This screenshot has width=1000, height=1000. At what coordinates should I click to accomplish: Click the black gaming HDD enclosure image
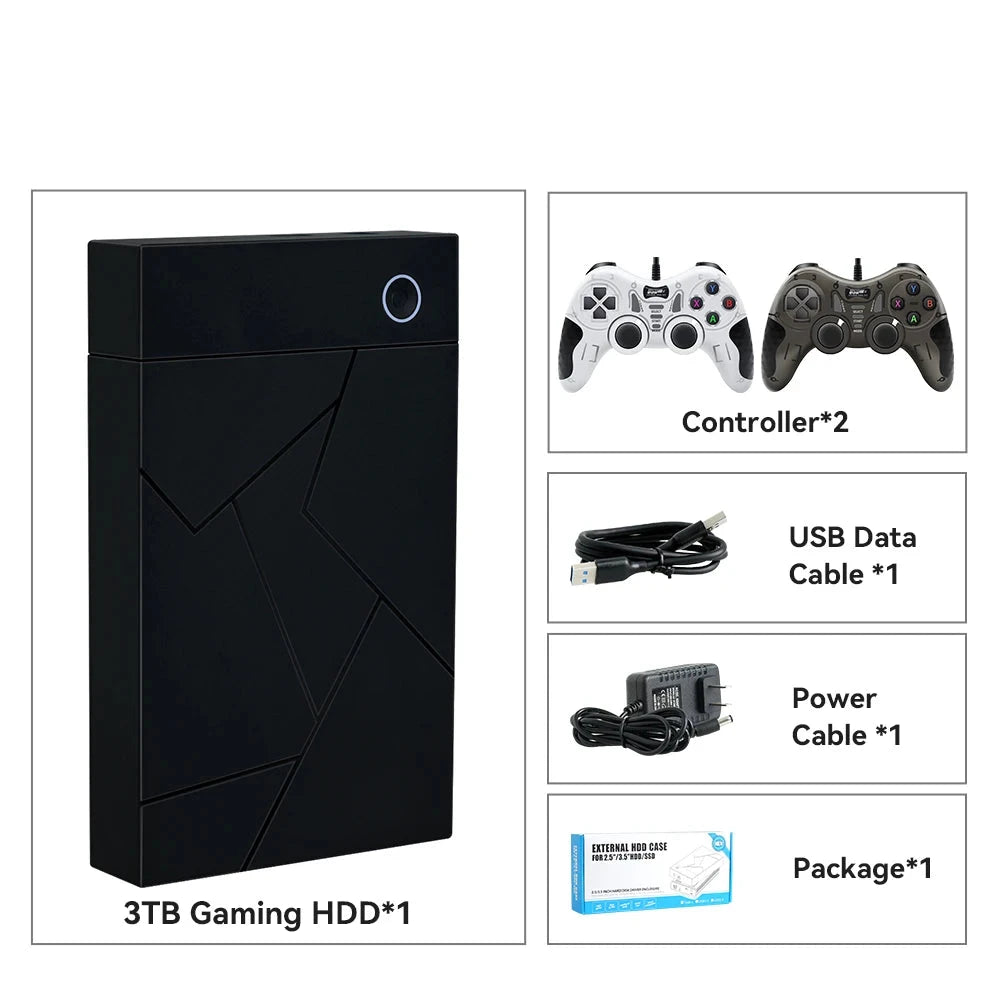click(x=273, y=559)
